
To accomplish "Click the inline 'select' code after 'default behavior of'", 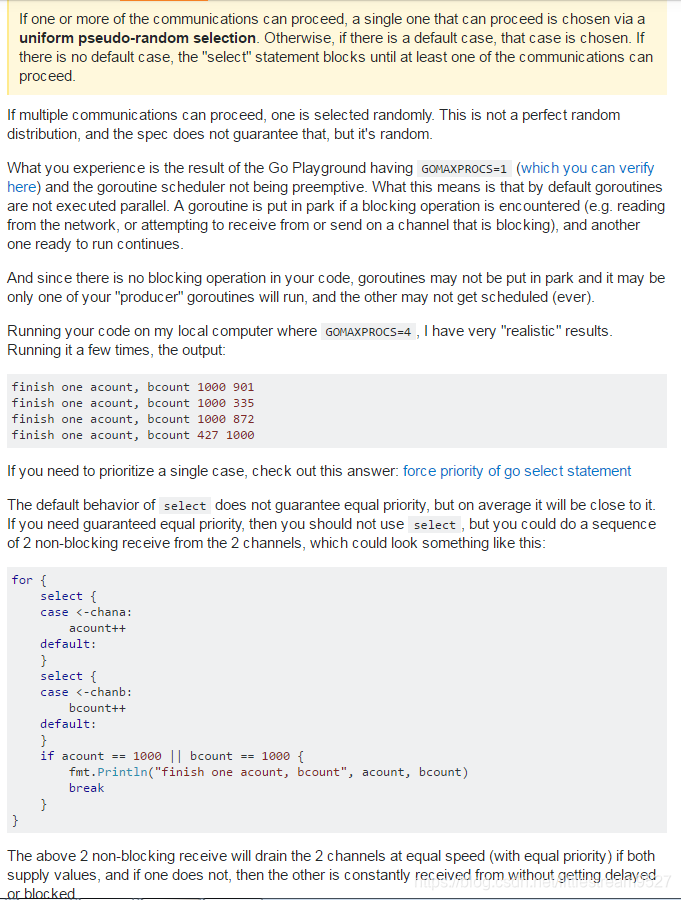I will (x=185, y=506).
